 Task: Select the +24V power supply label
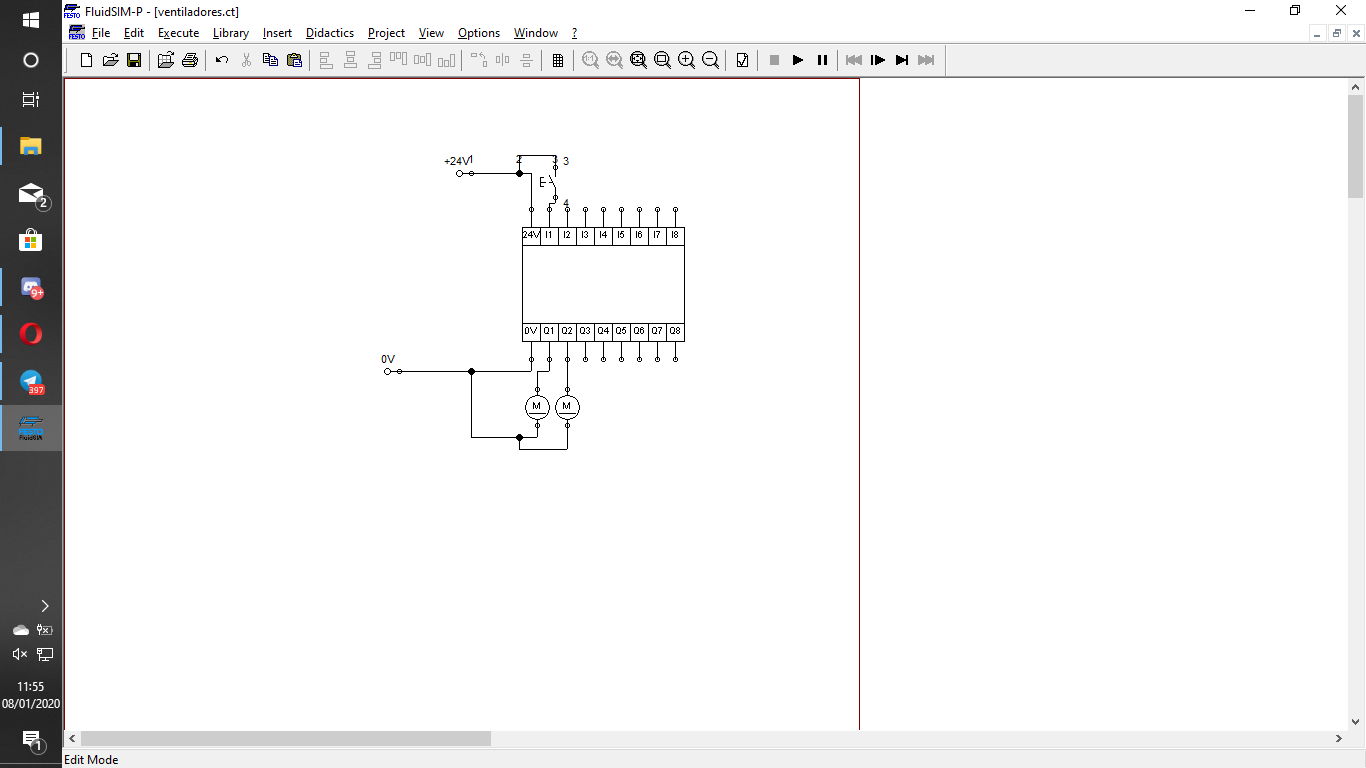(456, 161)
